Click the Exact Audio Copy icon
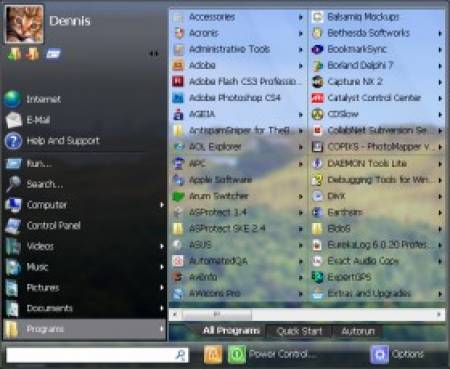 click(317, 261)
